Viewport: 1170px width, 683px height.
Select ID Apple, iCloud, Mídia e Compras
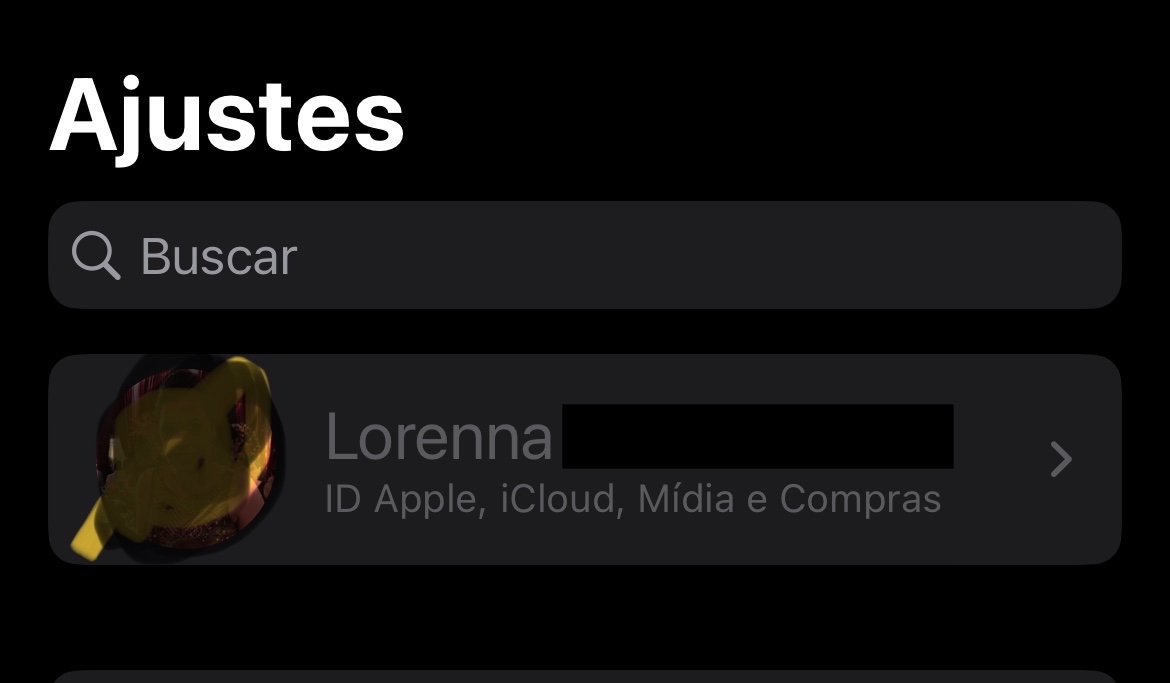632,499
